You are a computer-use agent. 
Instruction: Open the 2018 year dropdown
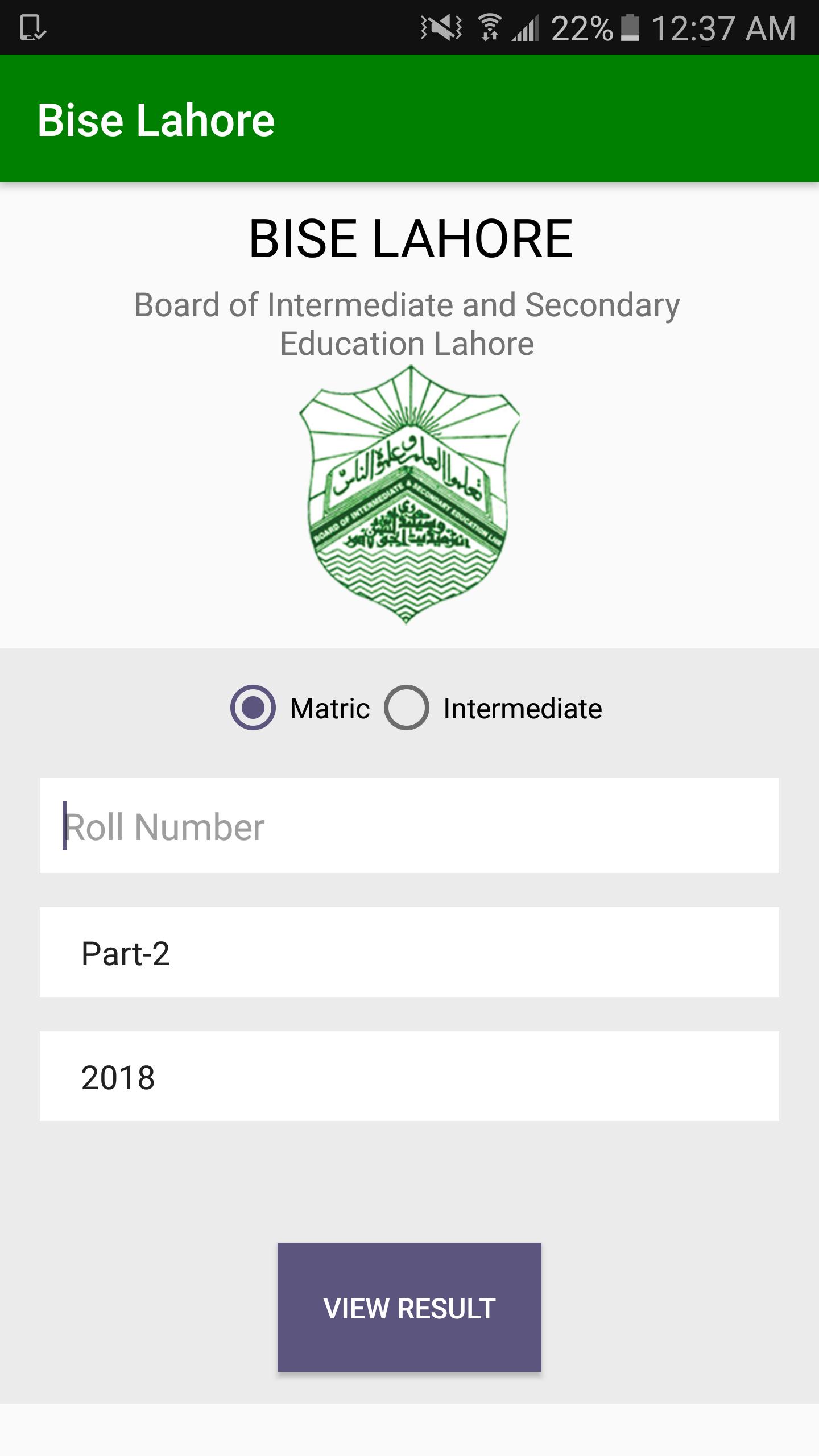tap(409, 1076)
